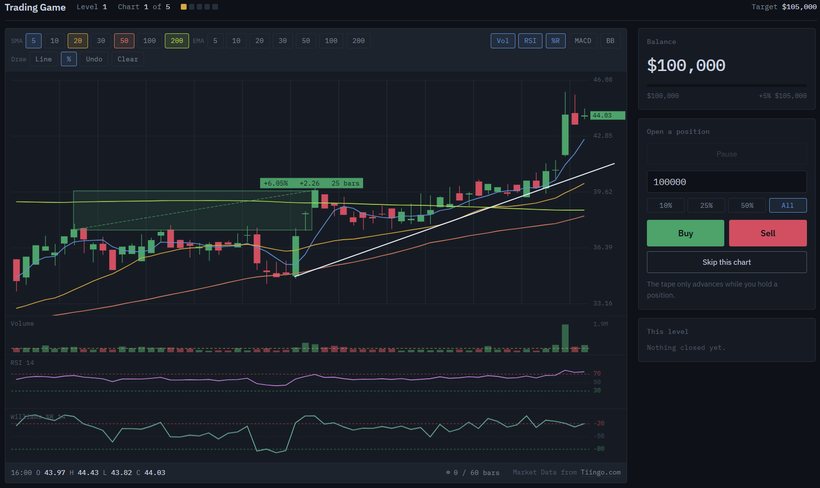Enable the SMA 100 moving average

pyautogui.click(x=150, y=41)
